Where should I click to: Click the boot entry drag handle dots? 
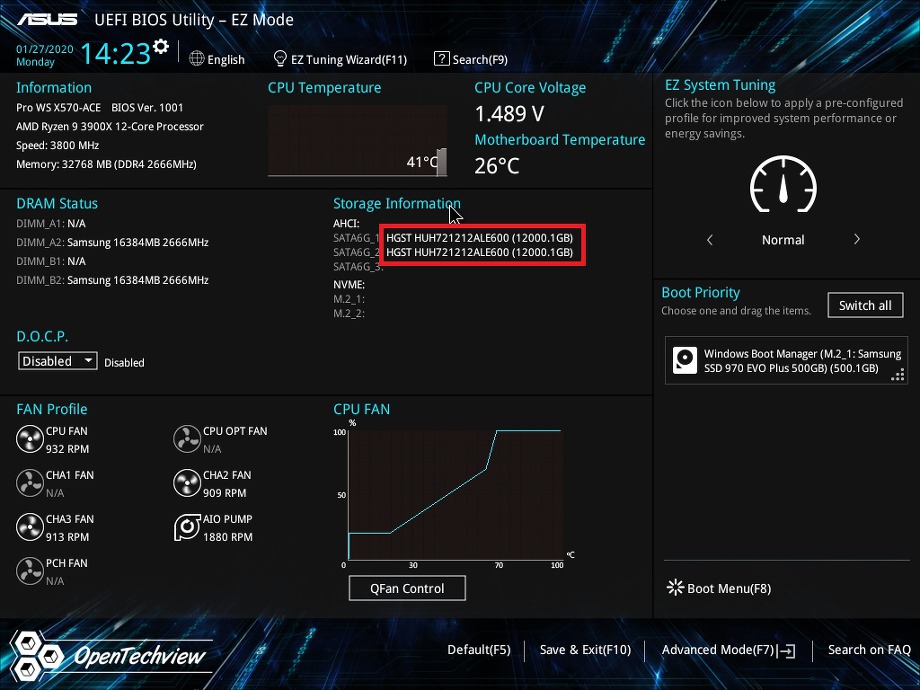point(898,374)
